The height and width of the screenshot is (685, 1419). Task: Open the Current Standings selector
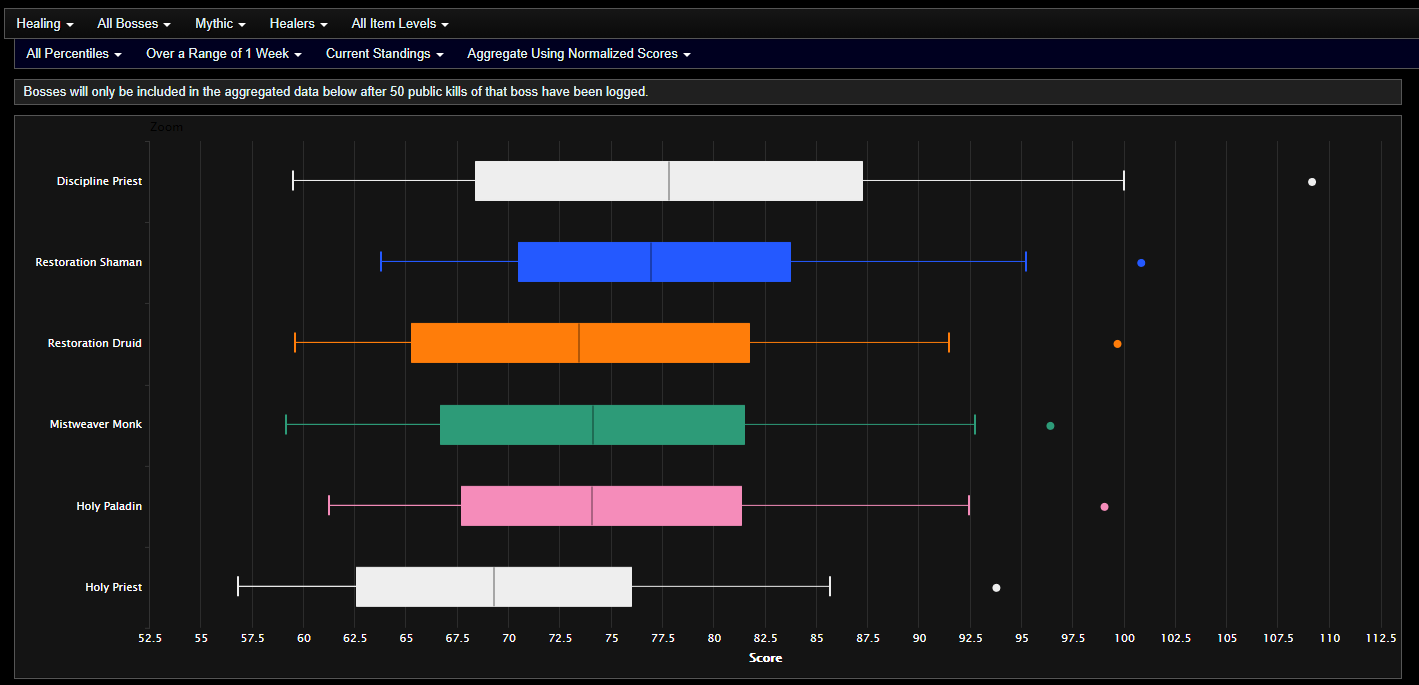click(x=384, y=54)
